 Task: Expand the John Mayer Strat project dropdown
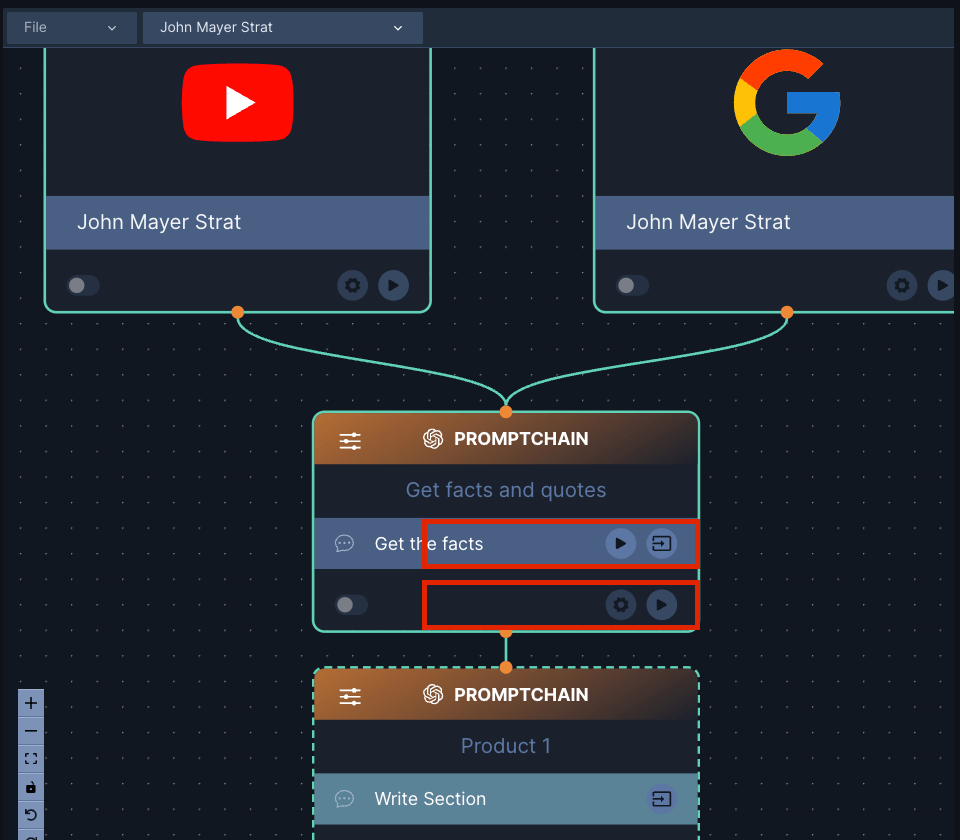[282, 28]
